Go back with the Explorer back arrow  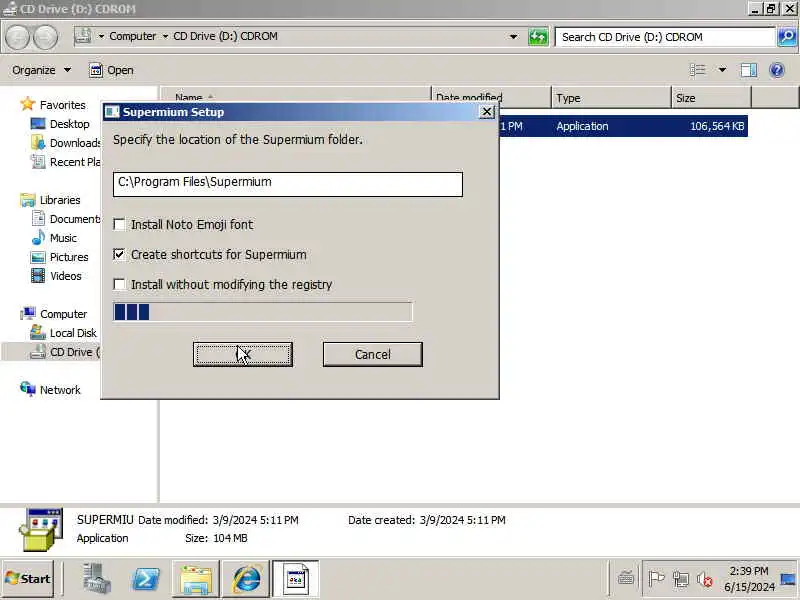point(18,37)
